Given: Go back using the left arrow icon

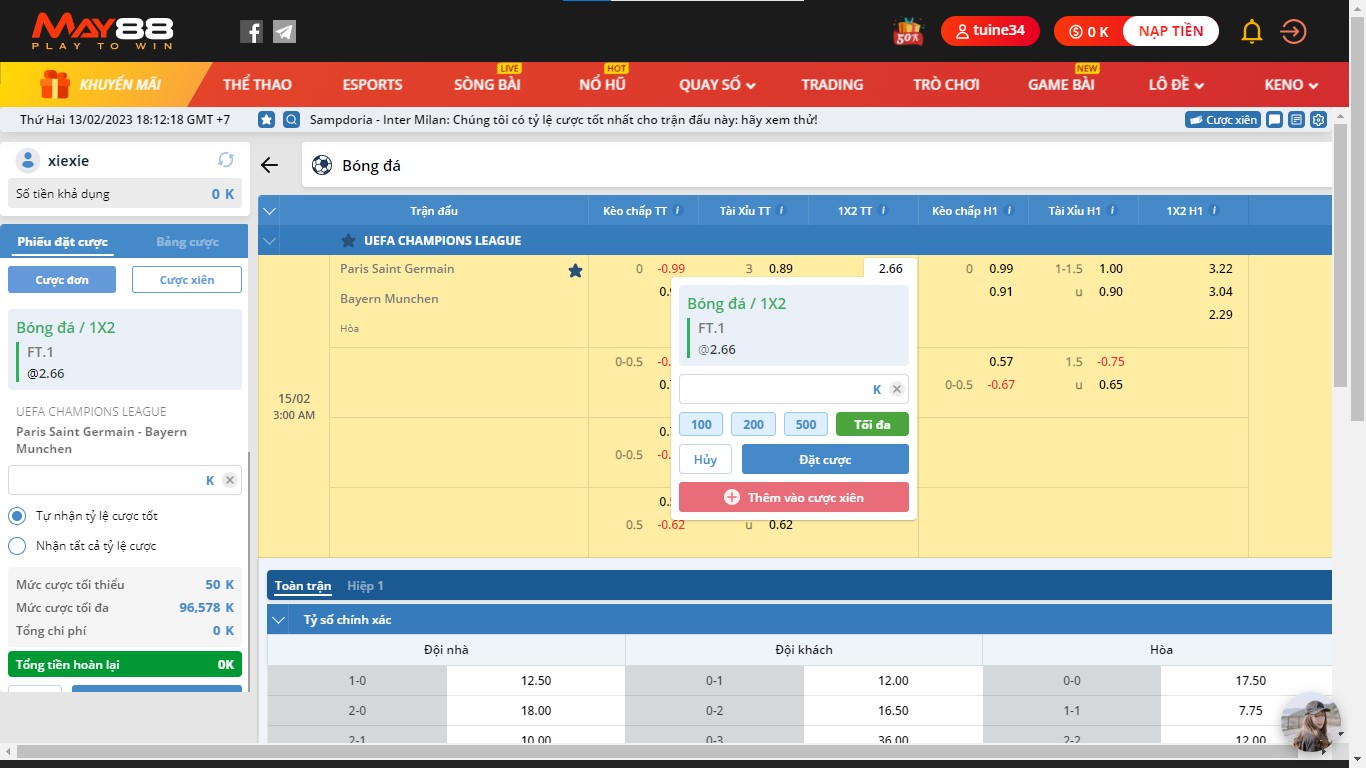Looking at the screenshot, I should [269, 166].
